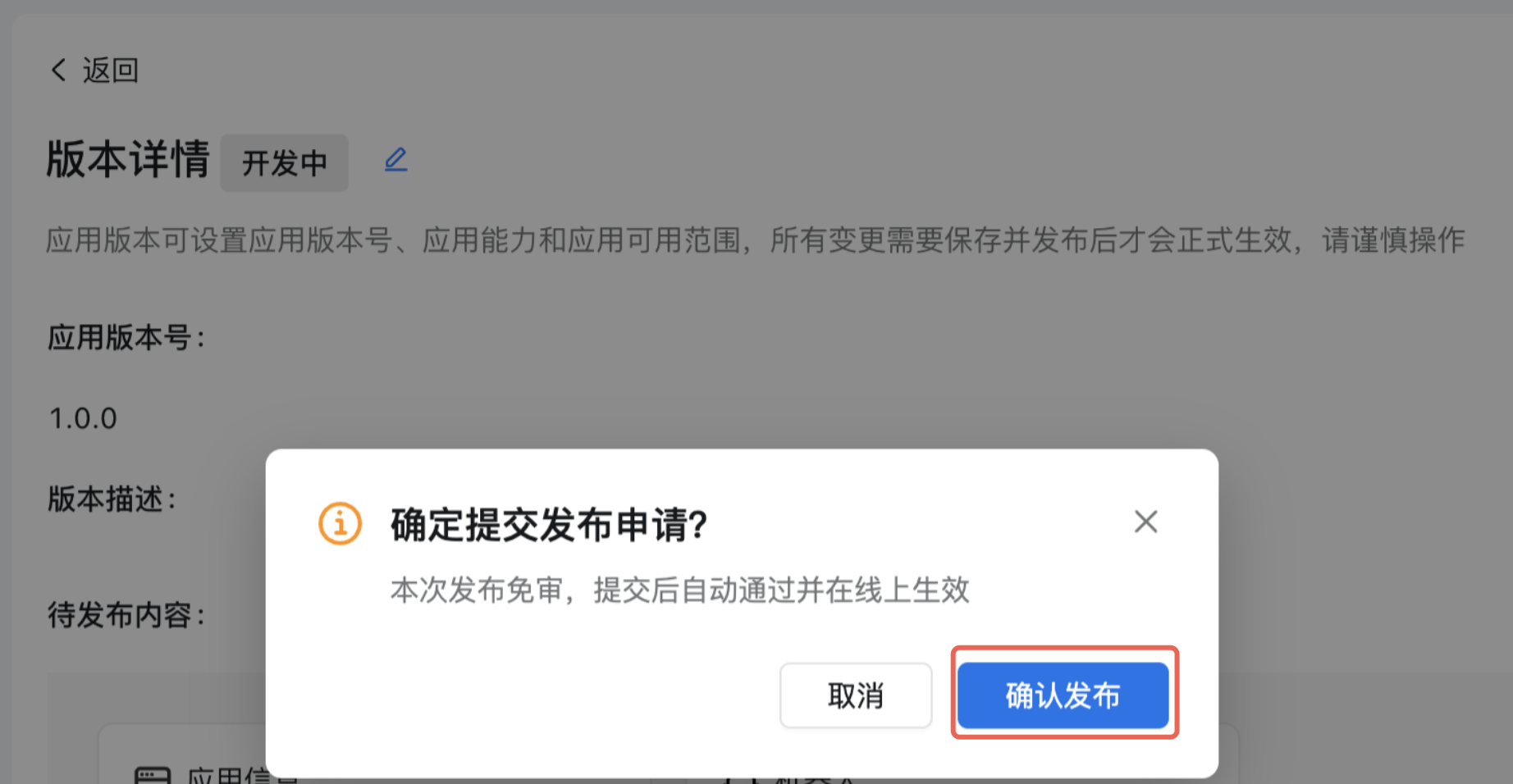Dismiss the dialog with the X icon
Screen dimensions: 1513x784
pyautogui.click(x=1145, y=522)
